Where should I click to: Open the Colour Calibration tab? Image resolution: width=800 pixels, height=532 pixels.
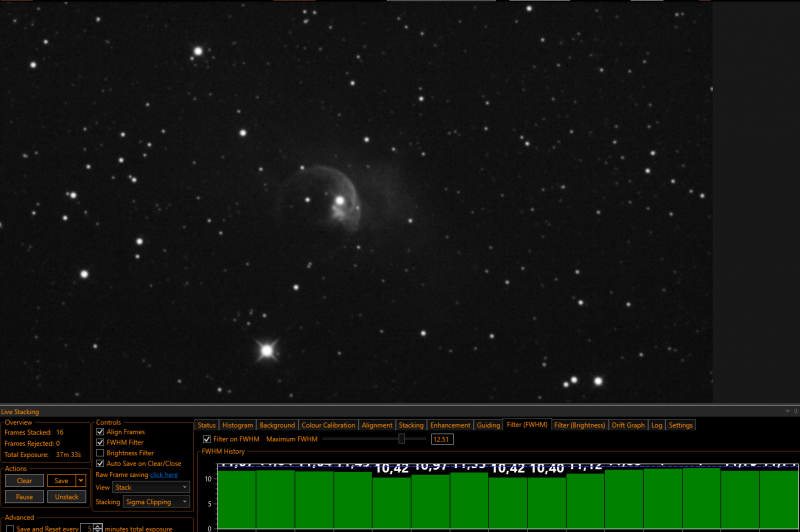[x=328, y=425]
